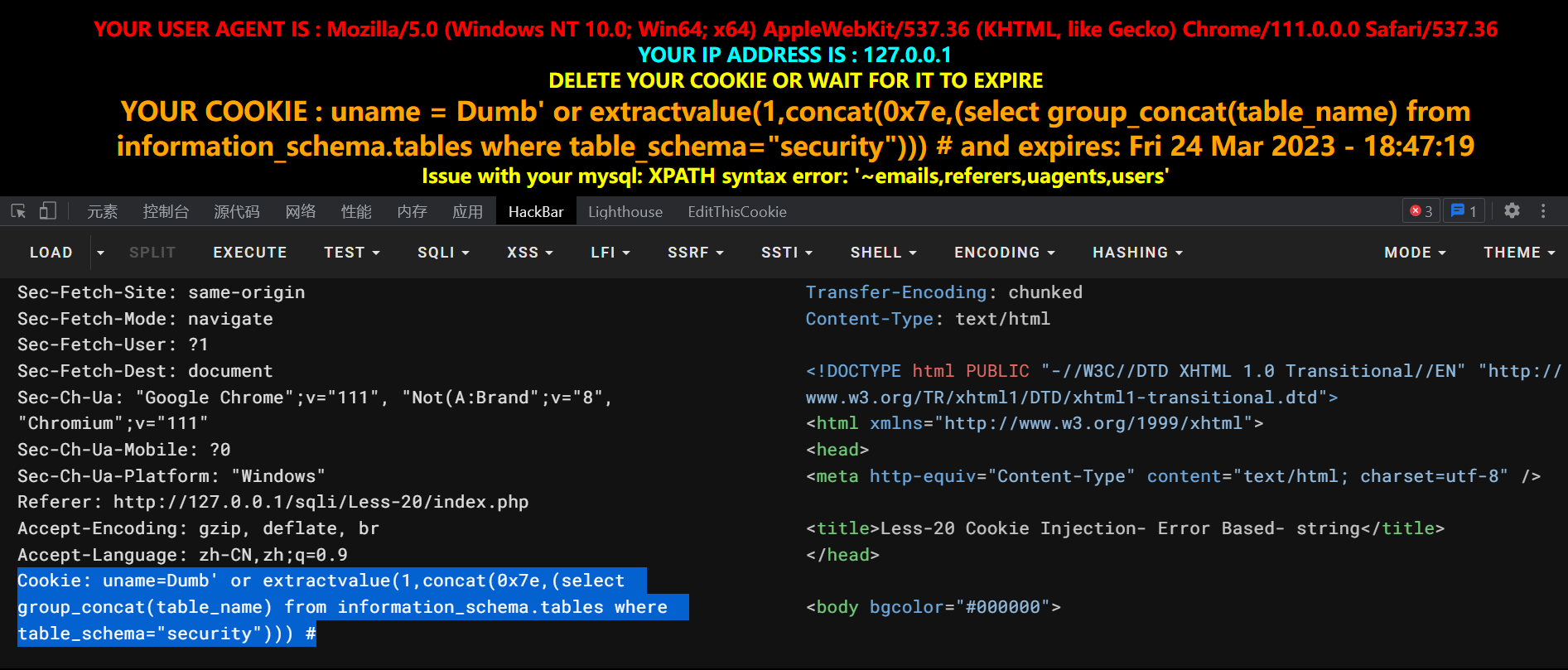1568x670 pixels.
Task: Click the Sec-Fetch-Mode: navigate line
Action: (x=145, y=319)
